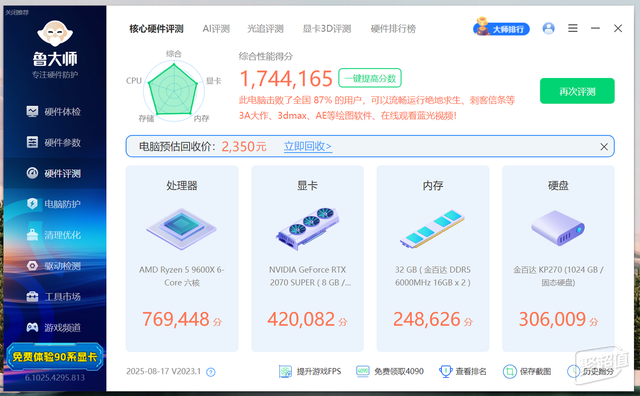640x396 pixels.
Task: Click the memory stick illustration
Action: (x=433, y=229)
